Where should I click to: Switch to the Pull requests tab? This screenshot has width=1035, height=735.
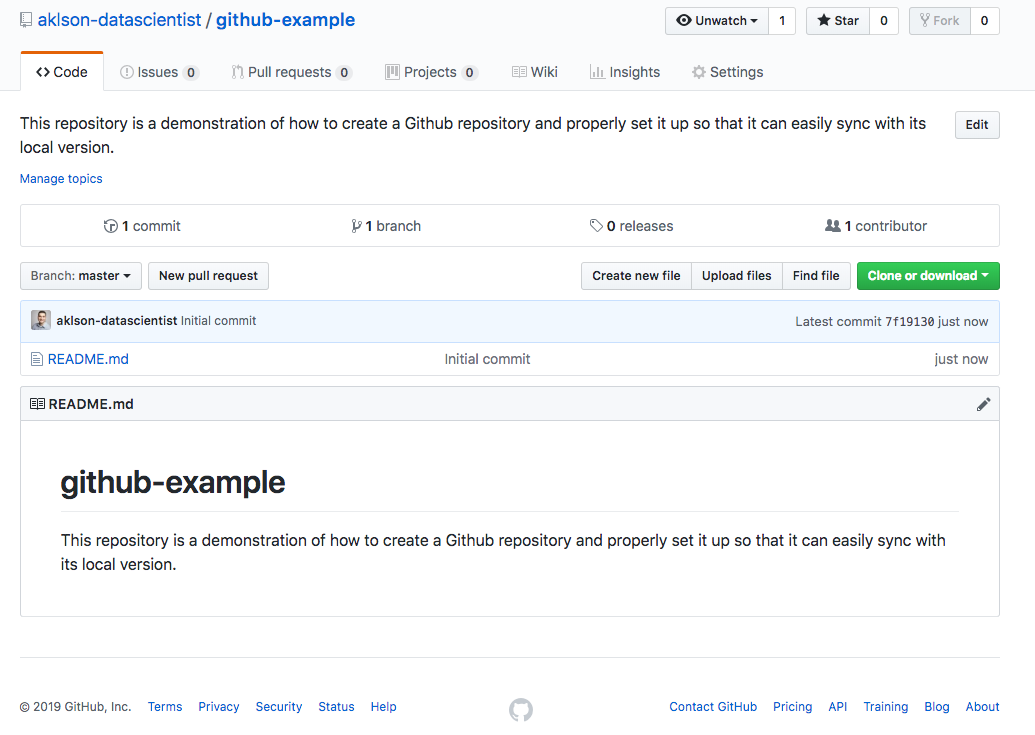(291, 72)
